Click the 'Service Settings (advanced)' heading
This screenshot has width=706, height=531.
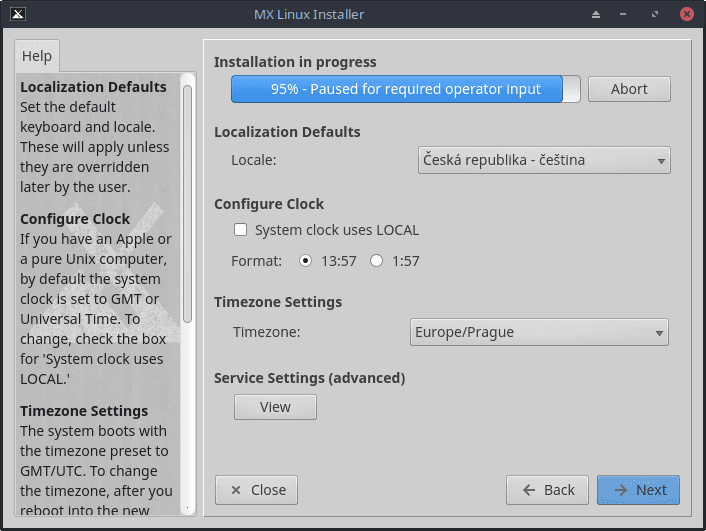pyautogui.click(x=309, y=378)
